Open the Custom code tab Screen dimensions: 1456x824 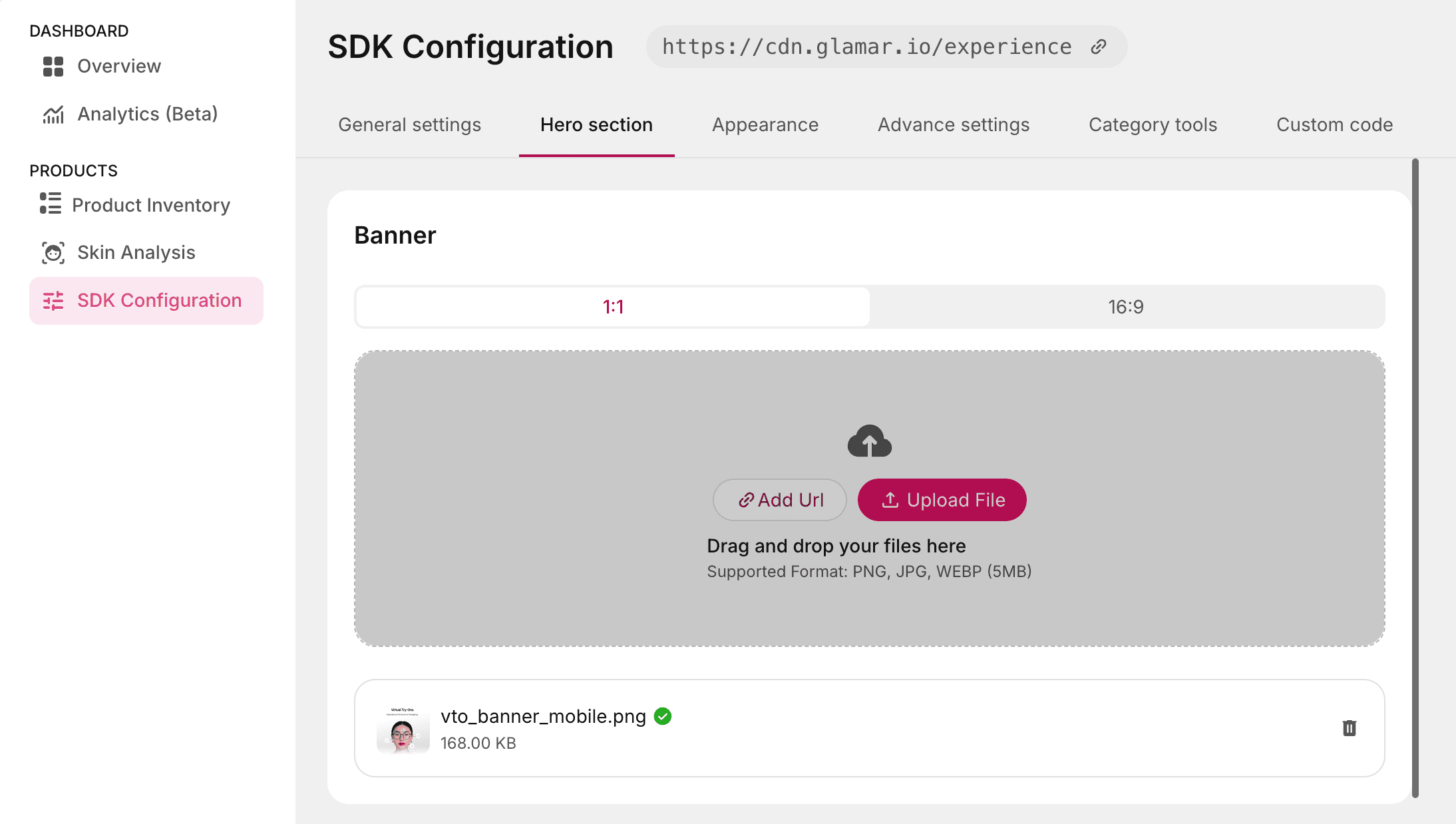[x=1334, y=125]
